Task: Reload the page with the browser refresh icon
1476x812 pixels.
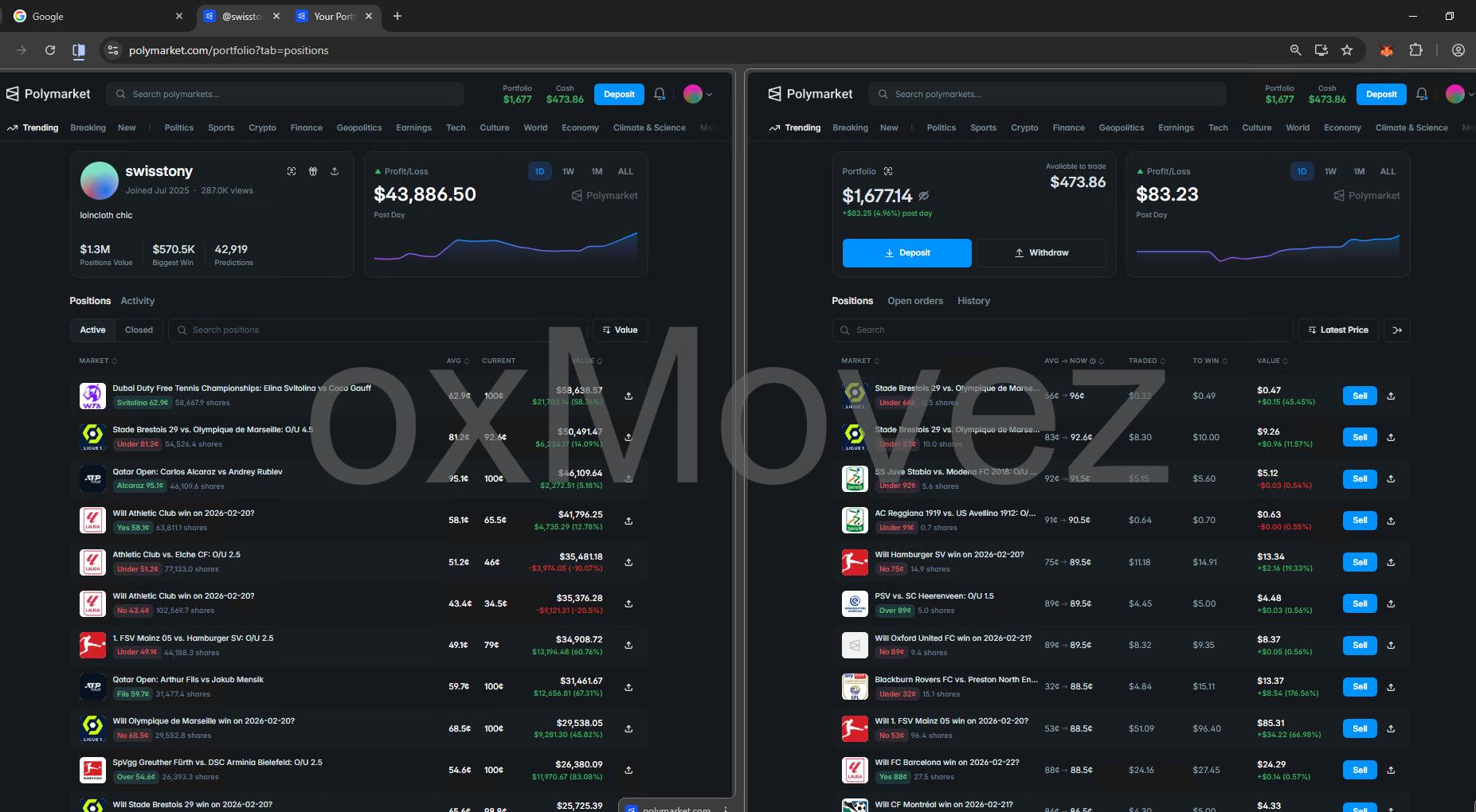Action: click(50, 50)
